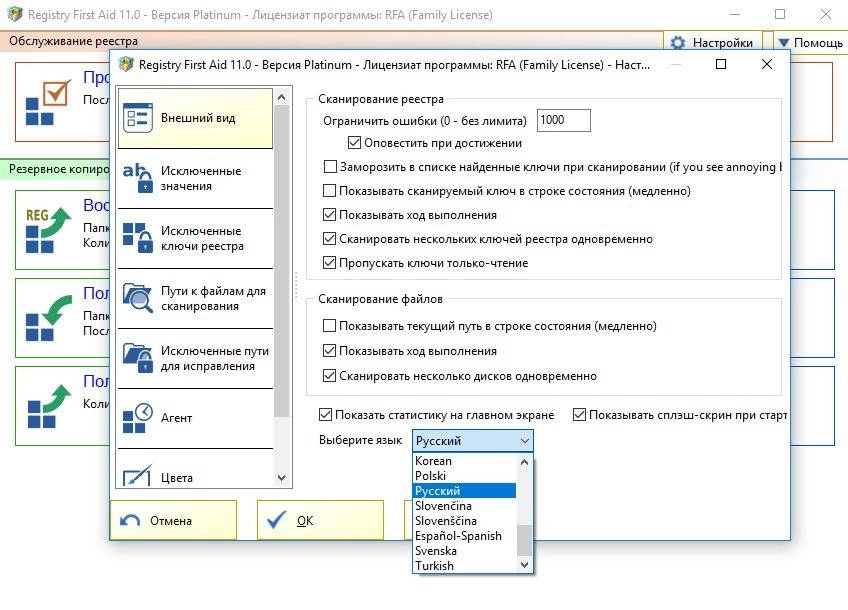Open the Цвета settings section
848x610 pixels.
195,468
